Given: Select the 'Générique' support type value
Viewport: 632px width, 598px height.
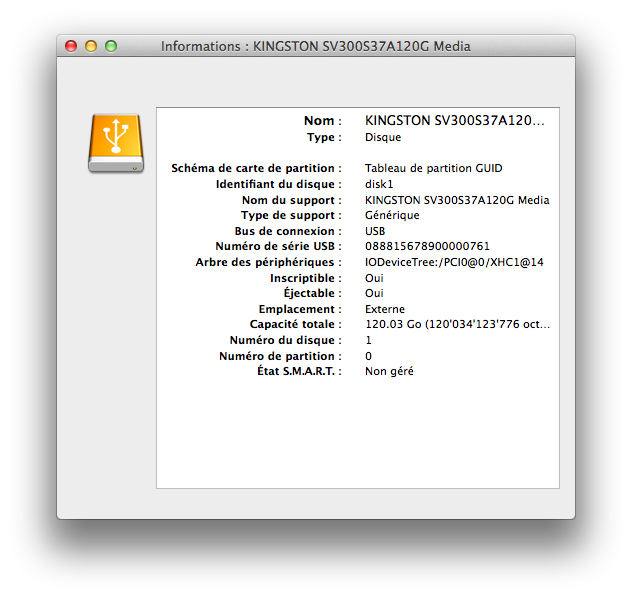Looking at the screenshot, I should [x=392, y=215].
